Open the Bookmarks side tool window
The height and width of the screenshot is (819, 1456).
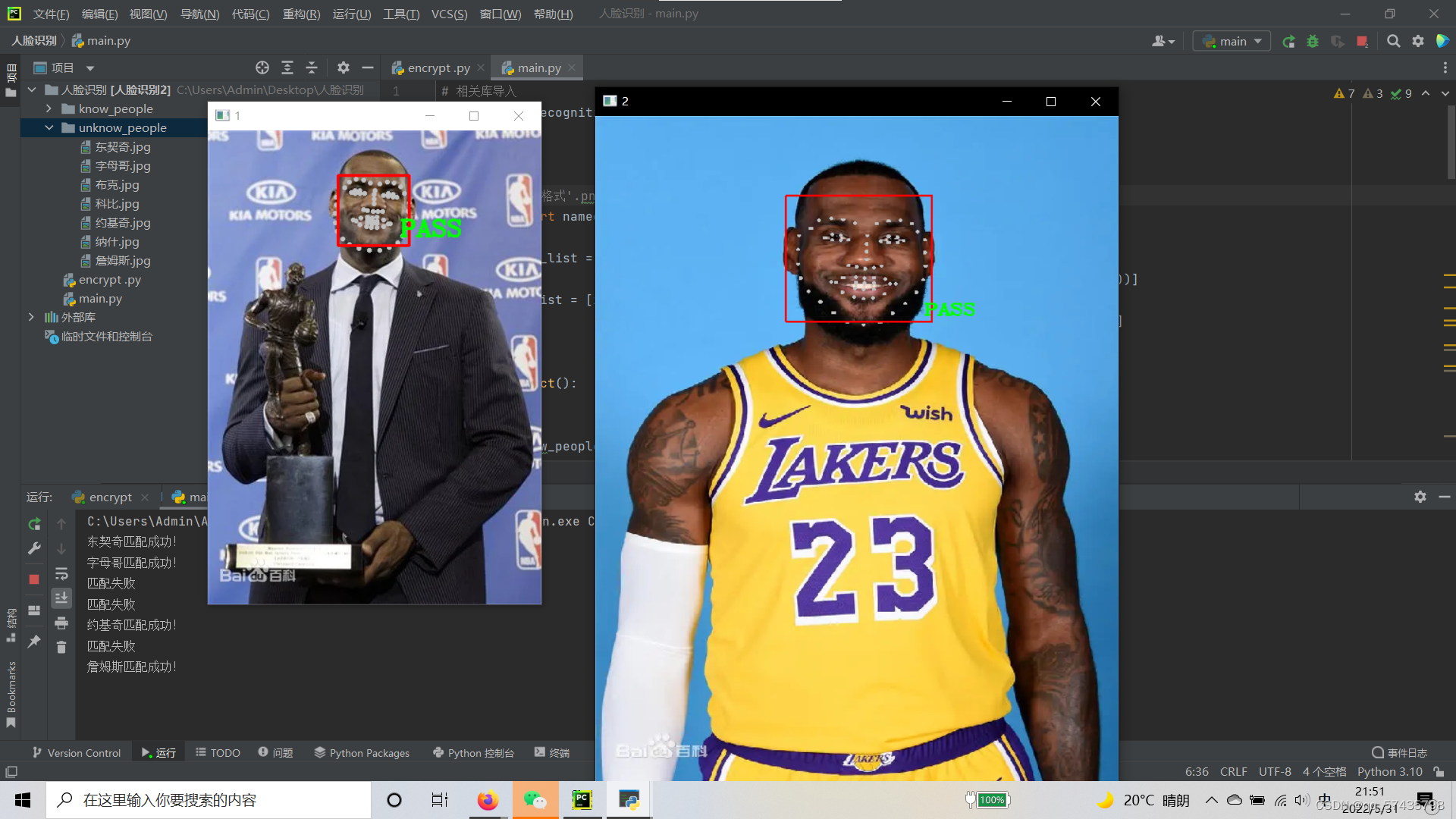(11, 694)
